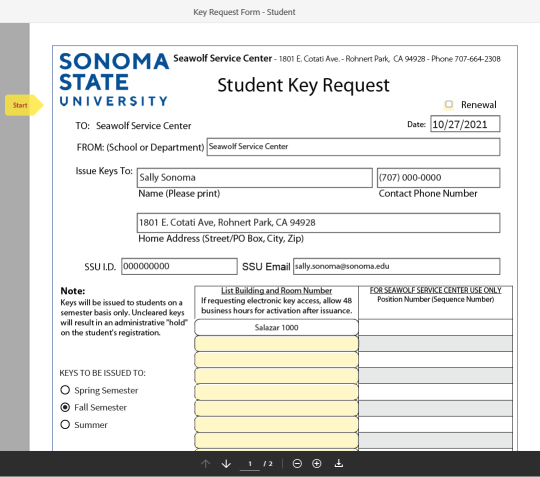Click the Salazar 1000 building room field

click(x=276, y=328)
